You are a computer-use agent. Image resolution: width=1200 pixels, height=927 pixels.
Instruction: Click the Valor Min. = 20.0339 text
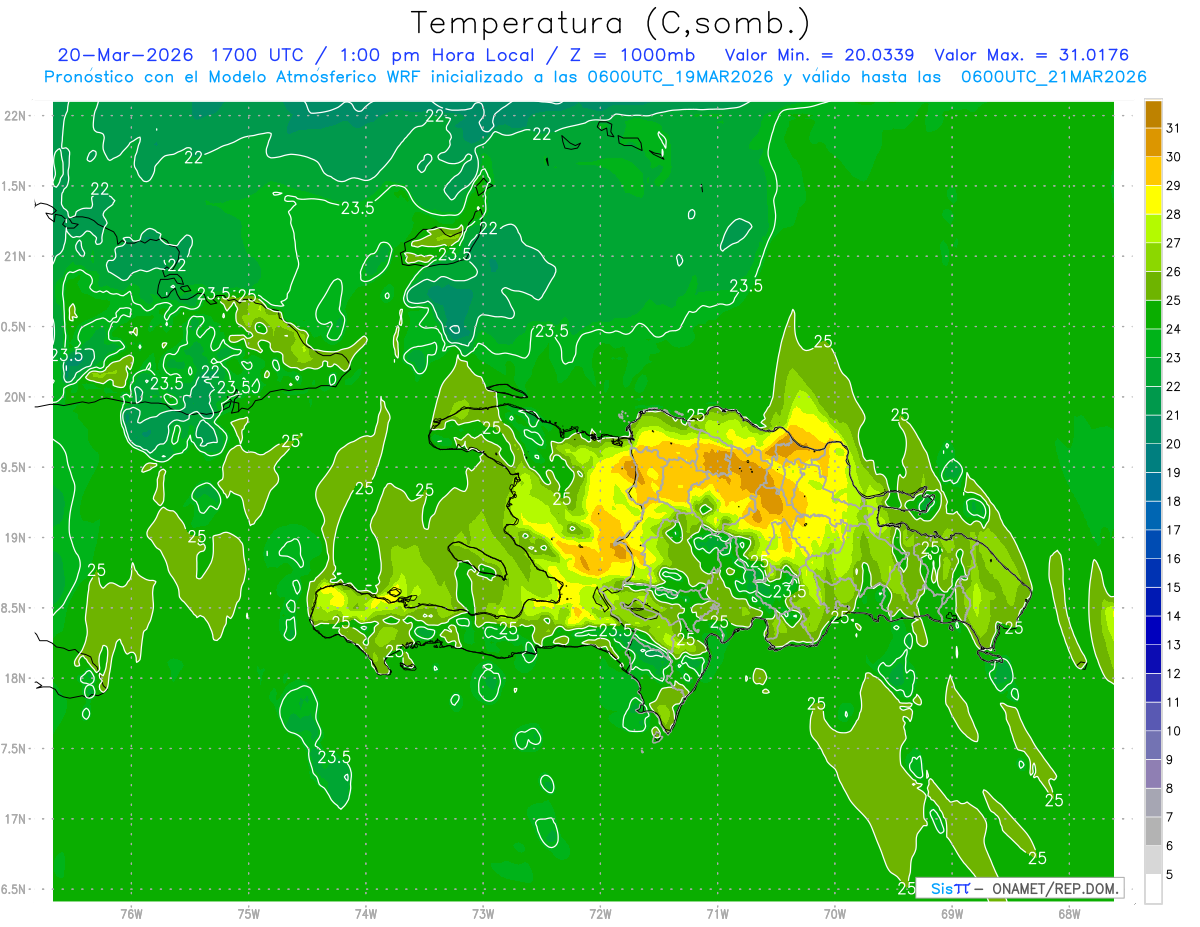pyautogui.click(x=820, y=55)
